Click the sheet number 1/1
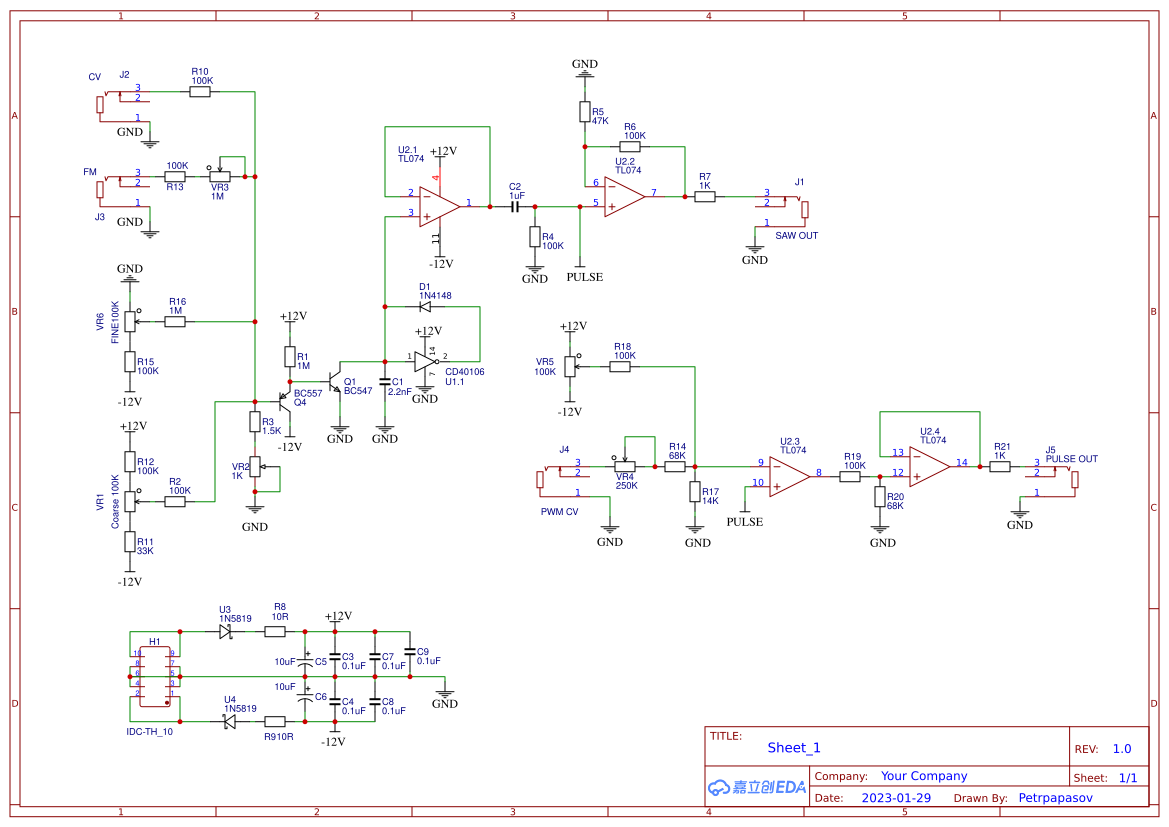 [x=1128, y=778]
